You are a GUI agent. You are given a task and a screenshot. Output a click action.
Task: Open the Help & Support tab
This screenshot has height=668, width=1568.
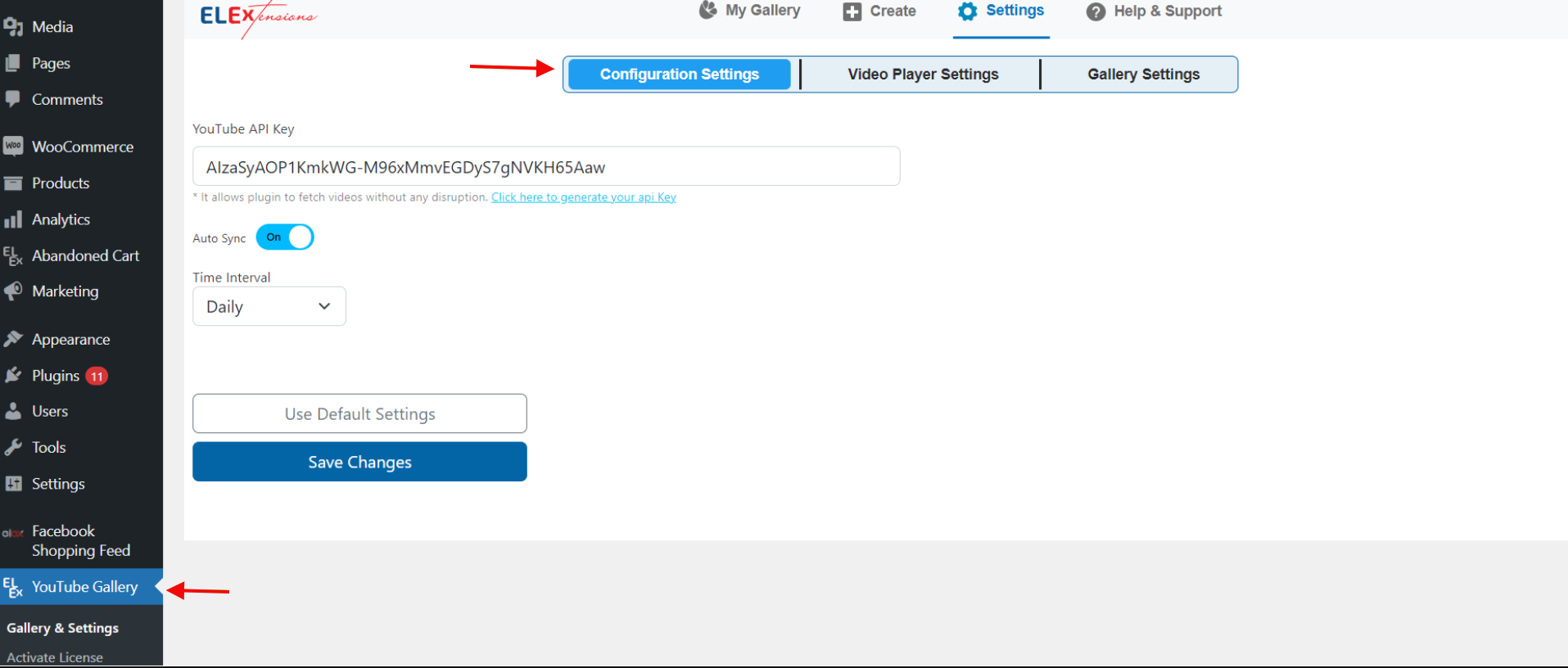[1155, 11]
